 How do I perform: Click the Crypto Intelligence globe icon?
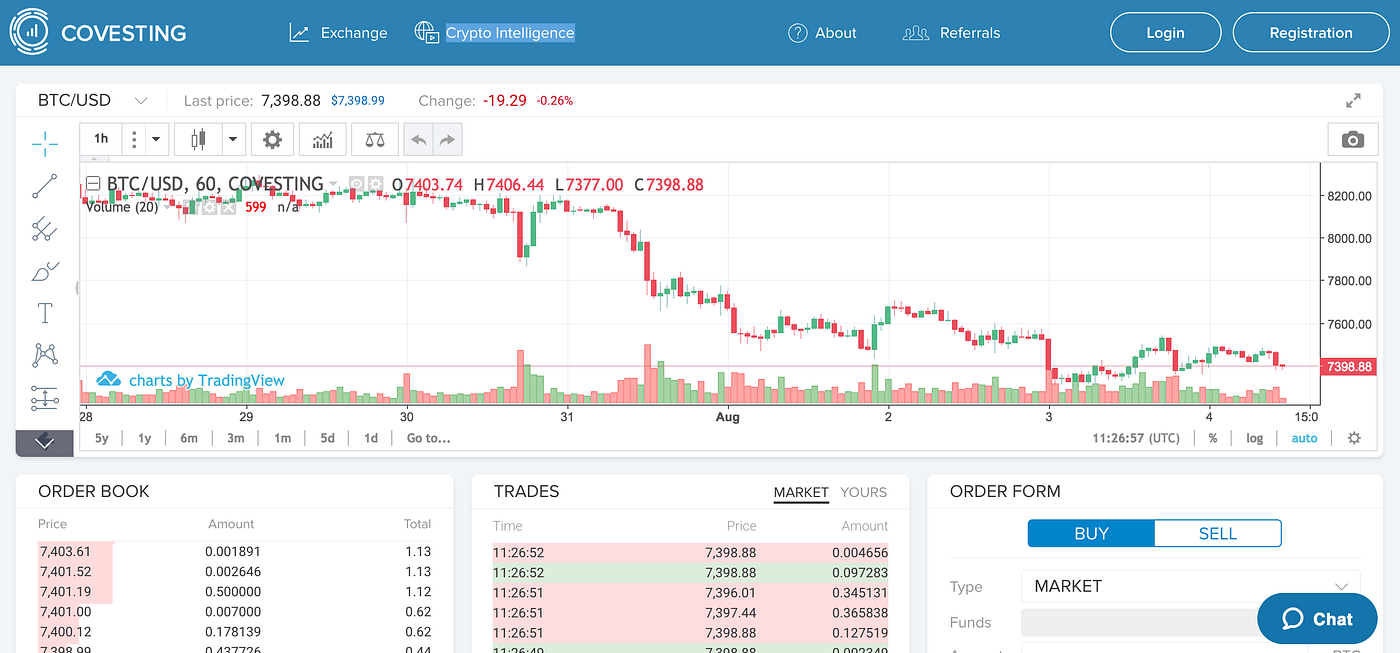click(427, 33)
